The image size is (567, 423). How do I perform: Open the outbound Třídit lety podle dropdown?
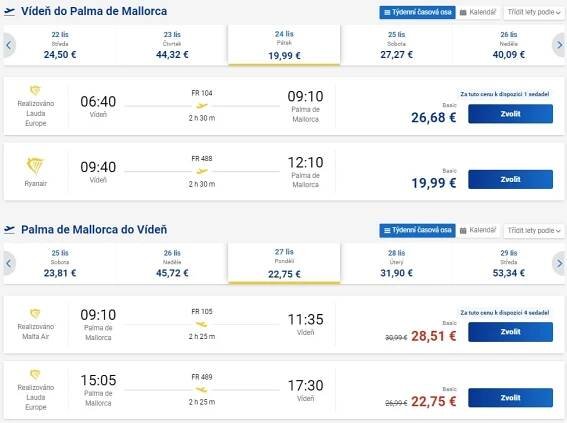coord(533,12)
